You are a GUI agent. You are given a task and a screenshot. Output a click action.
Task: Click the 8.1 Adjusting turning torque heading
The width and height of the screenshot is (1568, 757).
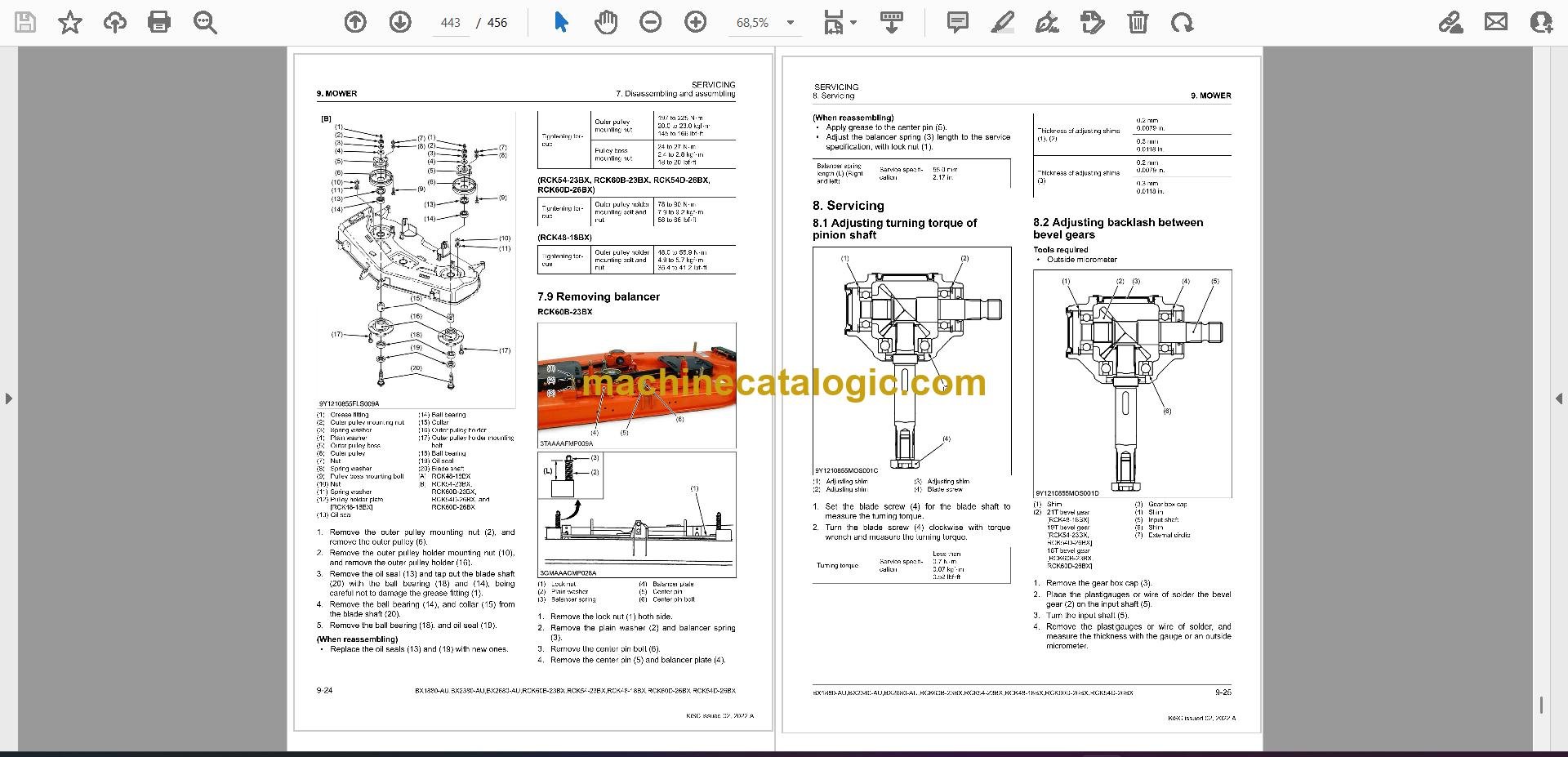[894, 229]
